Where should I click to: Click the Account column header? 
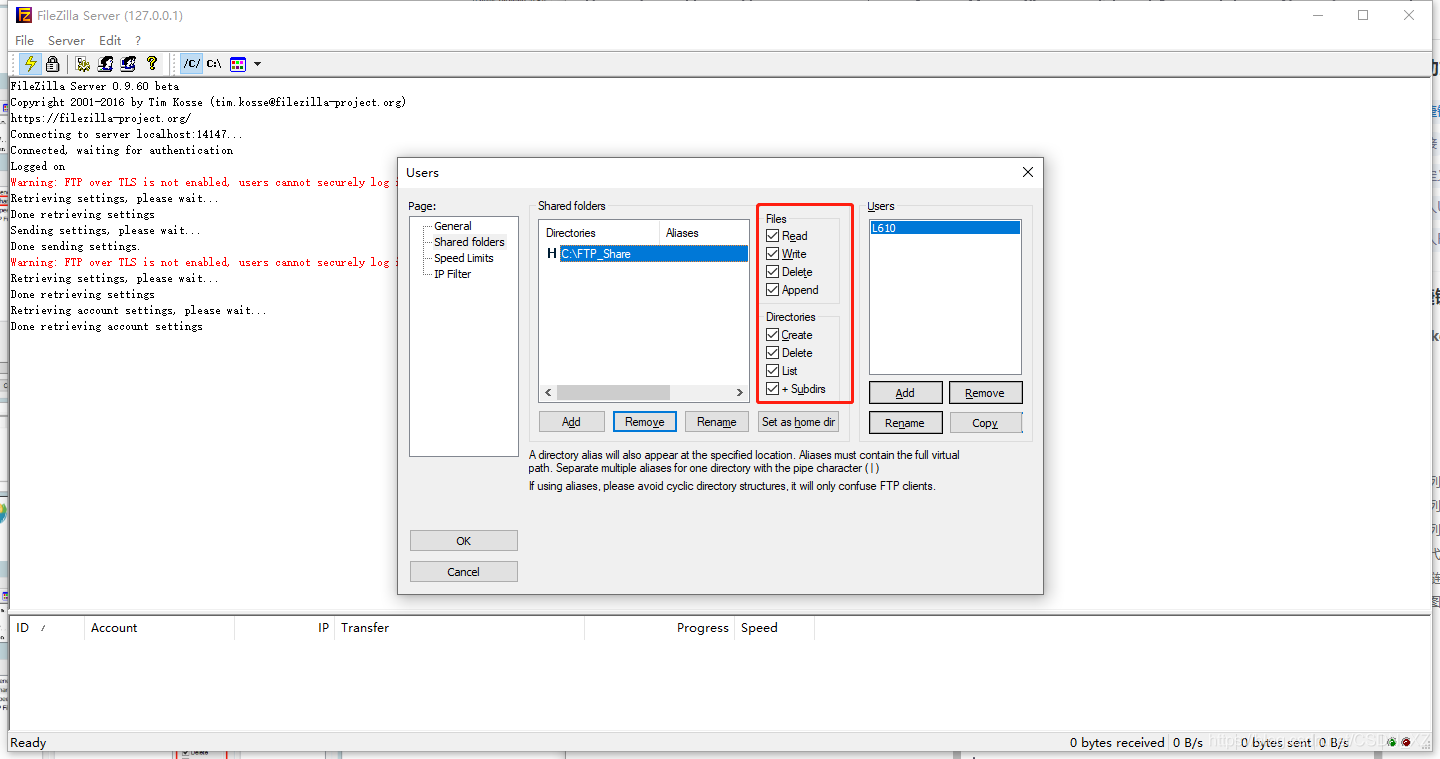[x=159, y=628]
